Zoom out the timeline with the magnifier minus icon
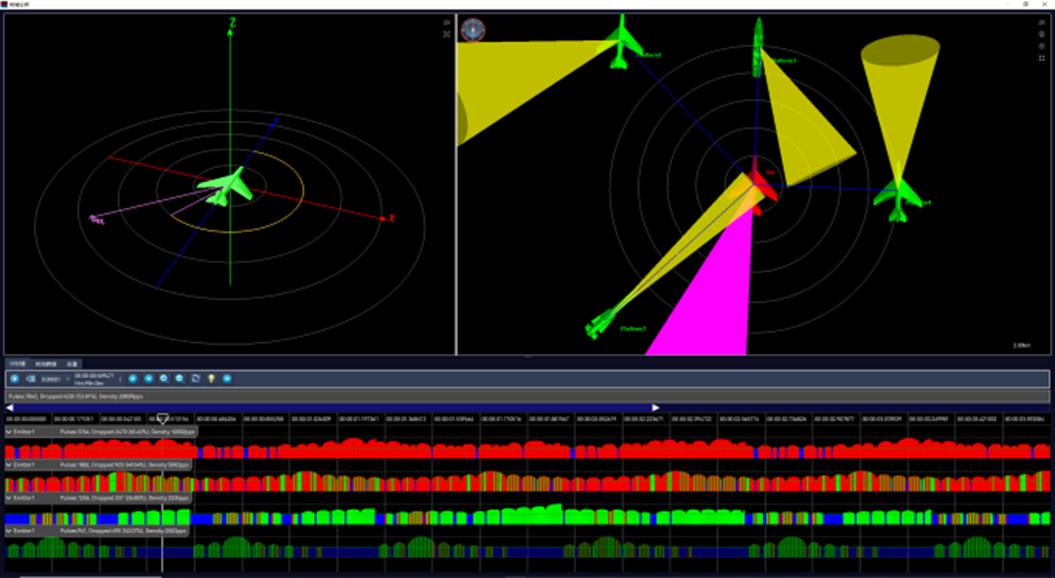The height and width of the screenshot is (578, 1055). (x=180, y=379)
